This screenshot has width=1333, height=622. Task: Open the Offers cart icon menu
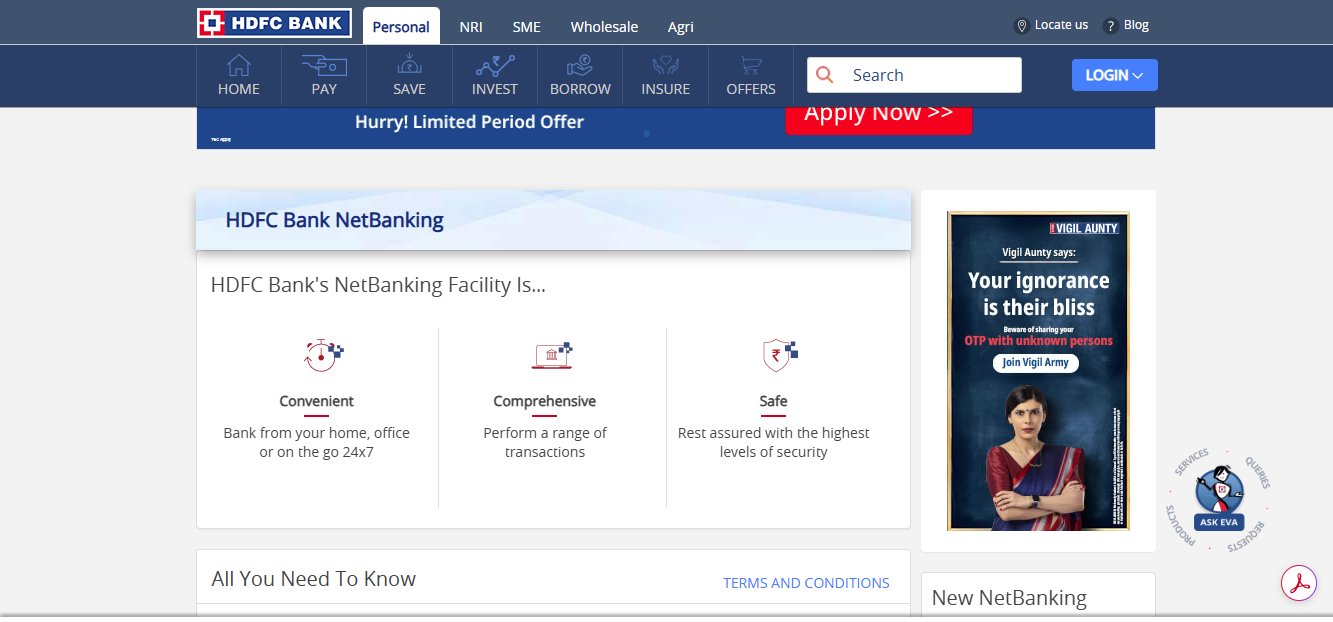click(751, 66)
